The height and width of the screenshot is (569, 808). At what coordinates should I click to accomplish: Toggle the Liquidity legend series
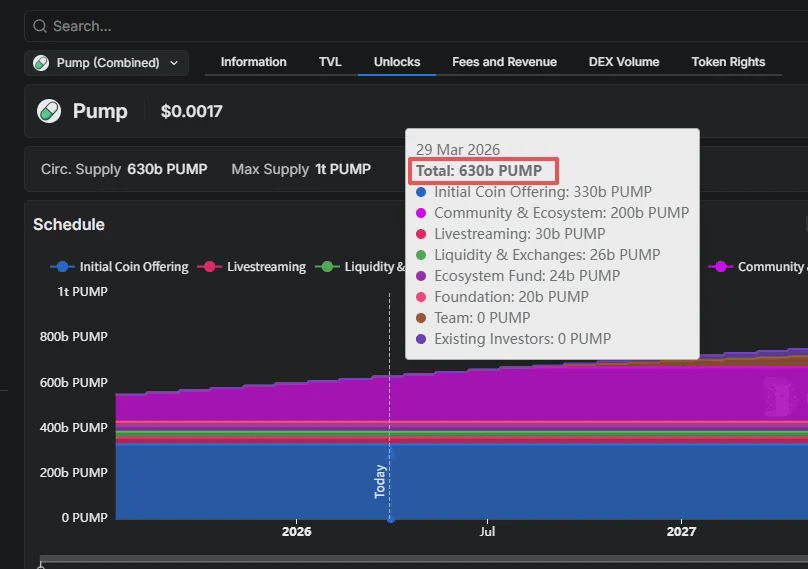[x=361, y=266]
